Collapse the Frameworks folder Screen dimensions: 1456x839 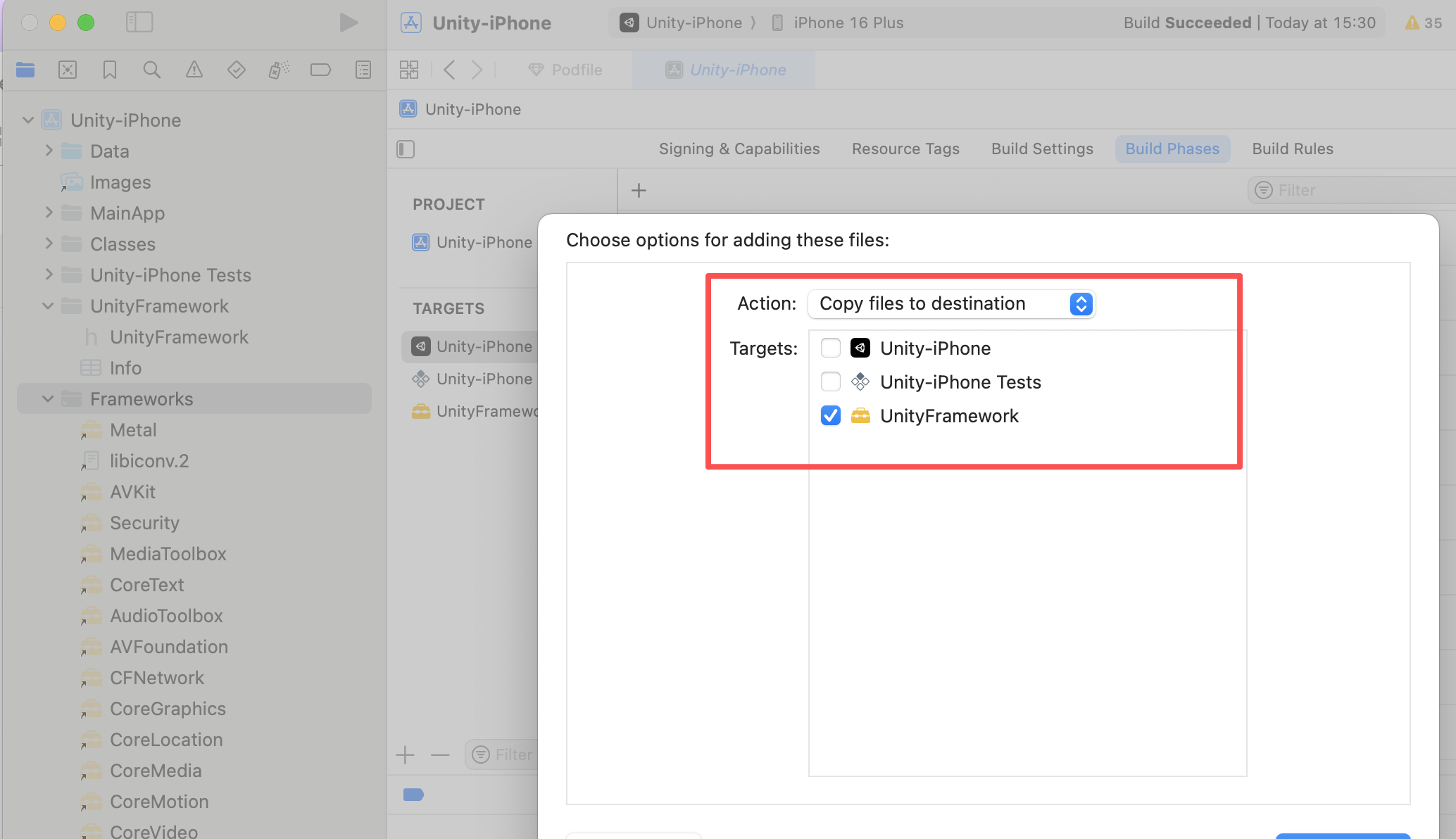click(x=48, y=399)
